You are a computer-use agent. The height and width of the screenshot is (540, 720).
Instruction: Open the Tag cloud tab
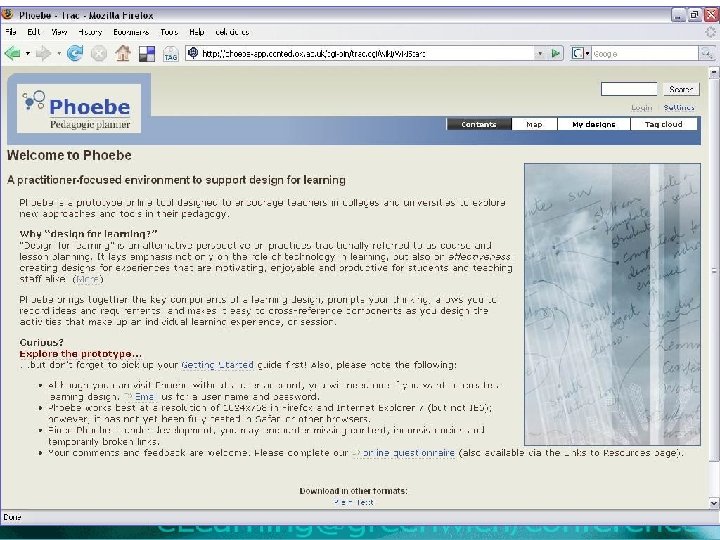point(664,124)
